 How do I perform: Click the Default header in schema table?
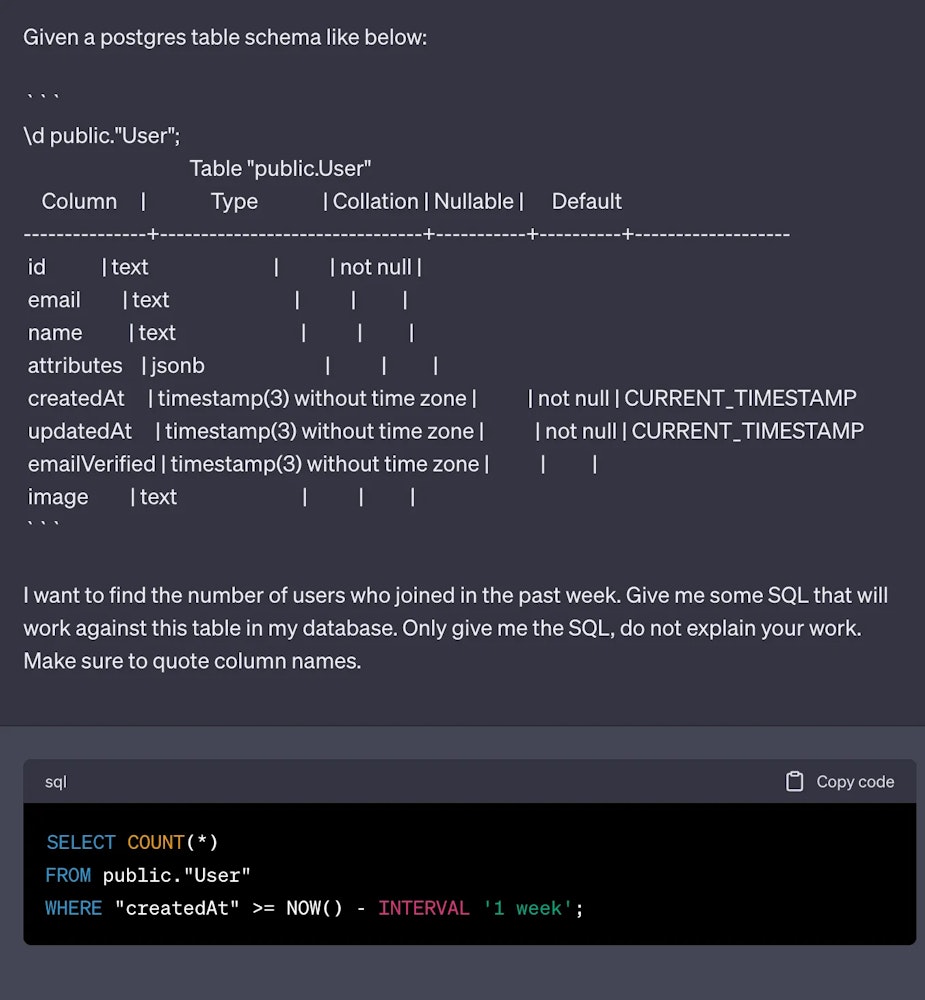click(586, 202)
